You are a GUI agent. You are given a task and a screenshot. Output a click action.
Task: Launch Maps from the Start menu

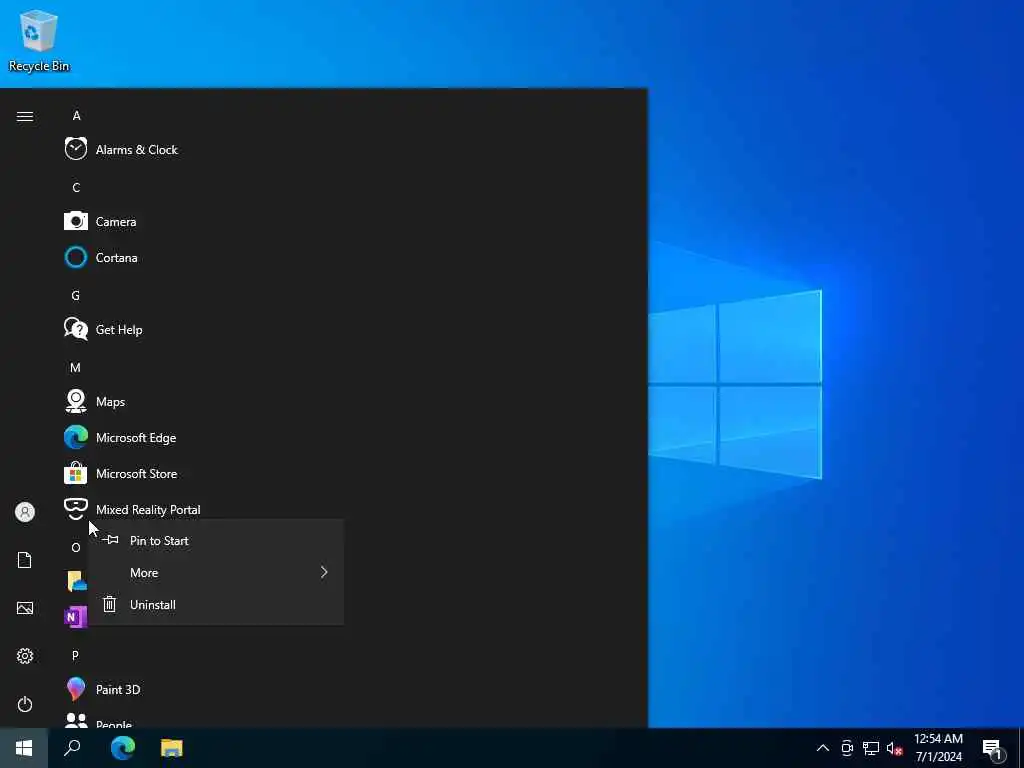coord(95,402)
